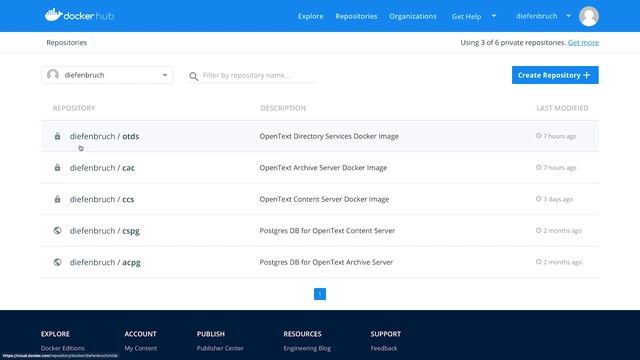The height and width of the screenshot is (360, 640).
Task: Click globe icon for diefenbruch / cspg
Action: pos(58,231)
